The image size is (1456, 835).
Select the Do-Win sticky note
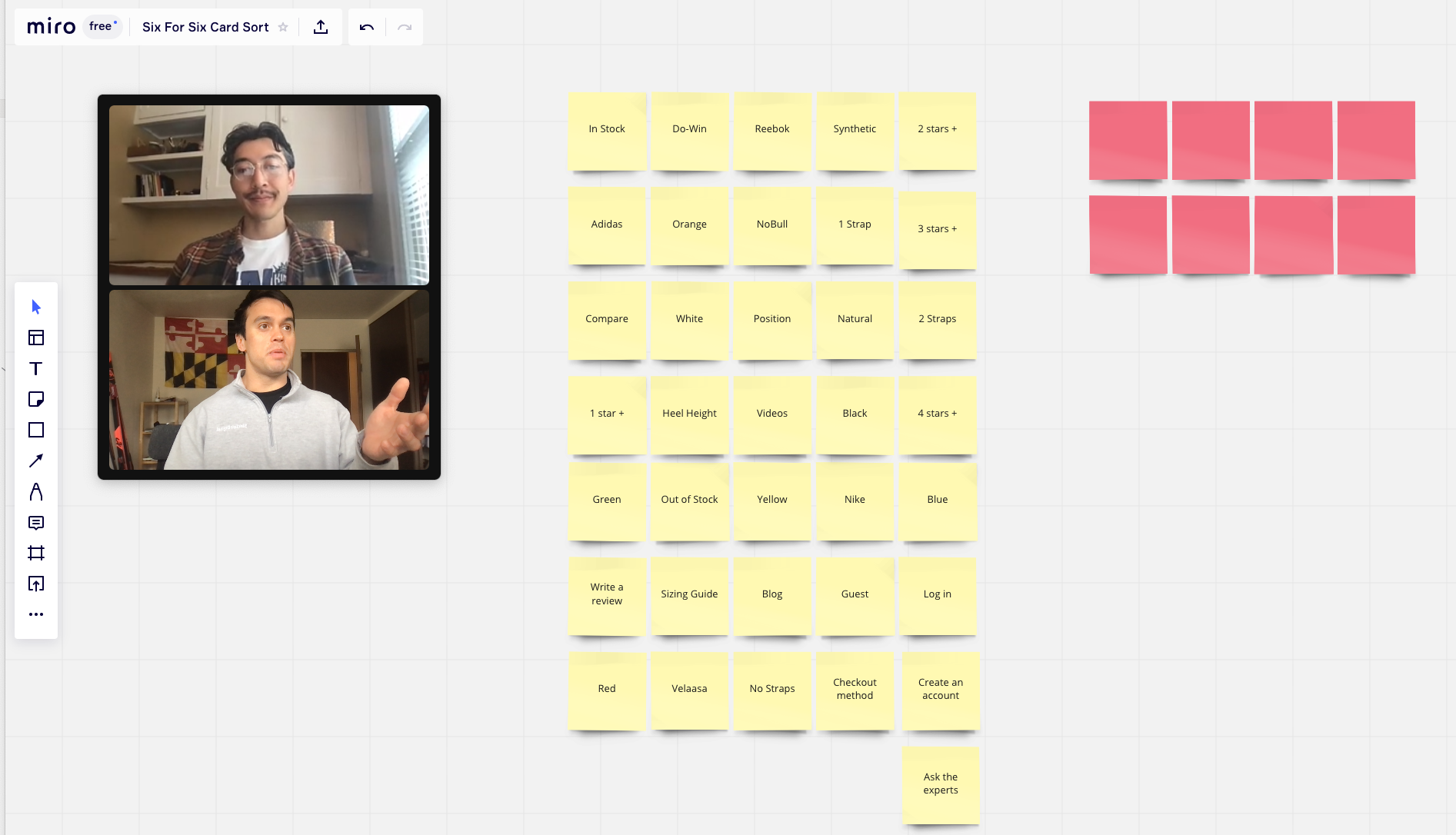(690, 131)
